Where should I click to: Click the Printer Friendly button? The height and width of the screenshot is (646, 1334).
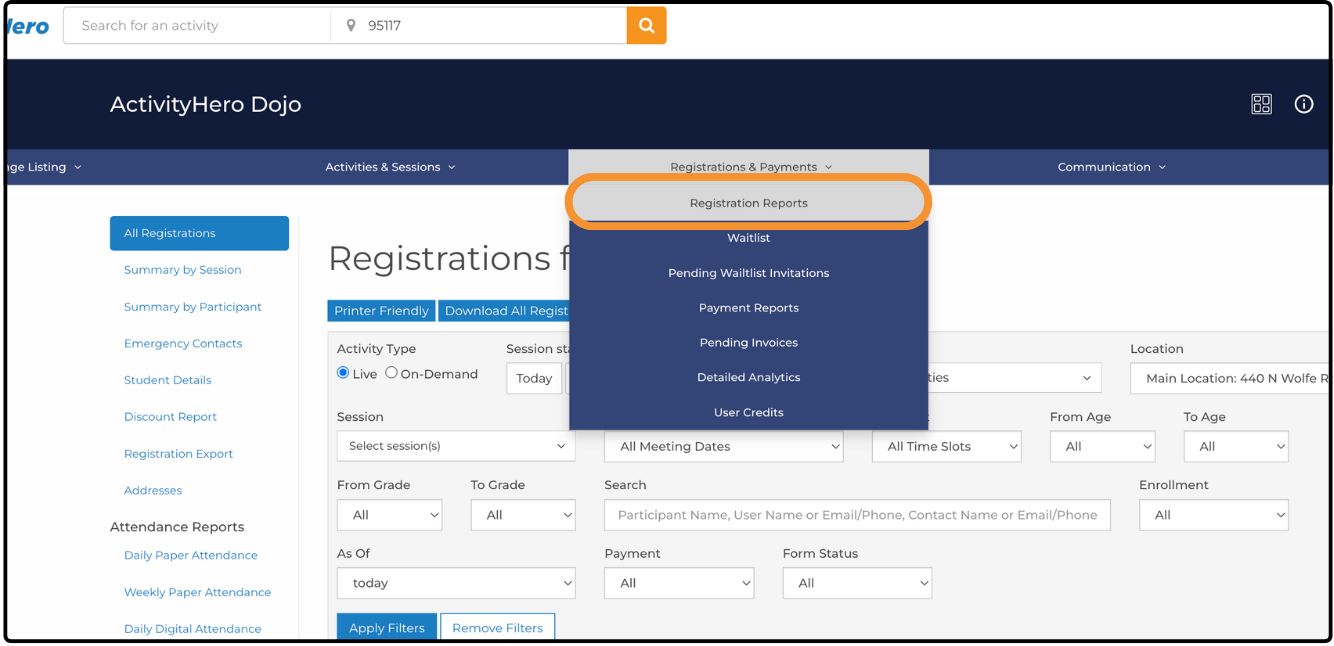(381, 311)
